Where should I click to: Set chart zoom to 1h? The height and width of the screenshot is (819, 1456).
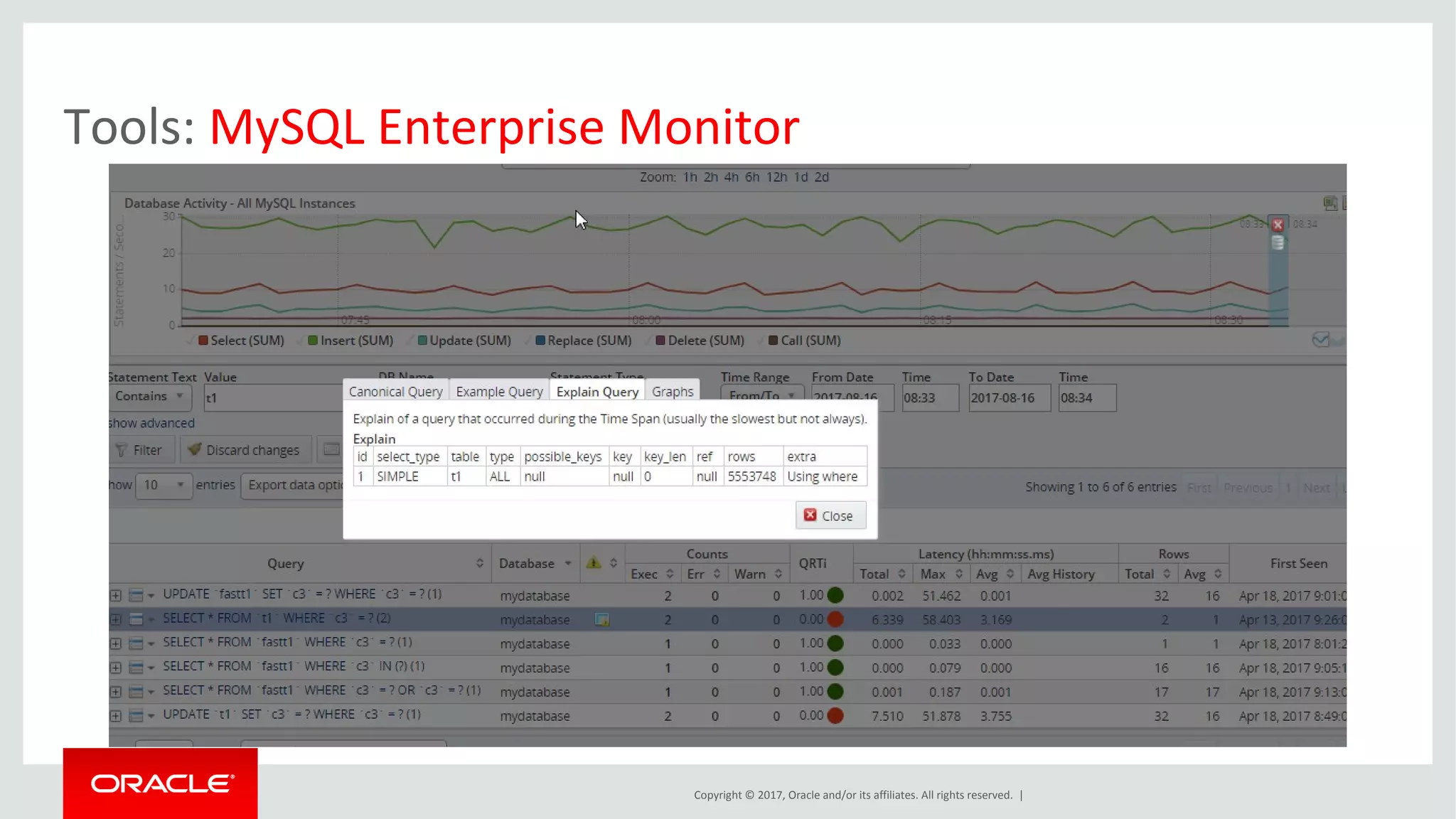[x=690, y=177]
